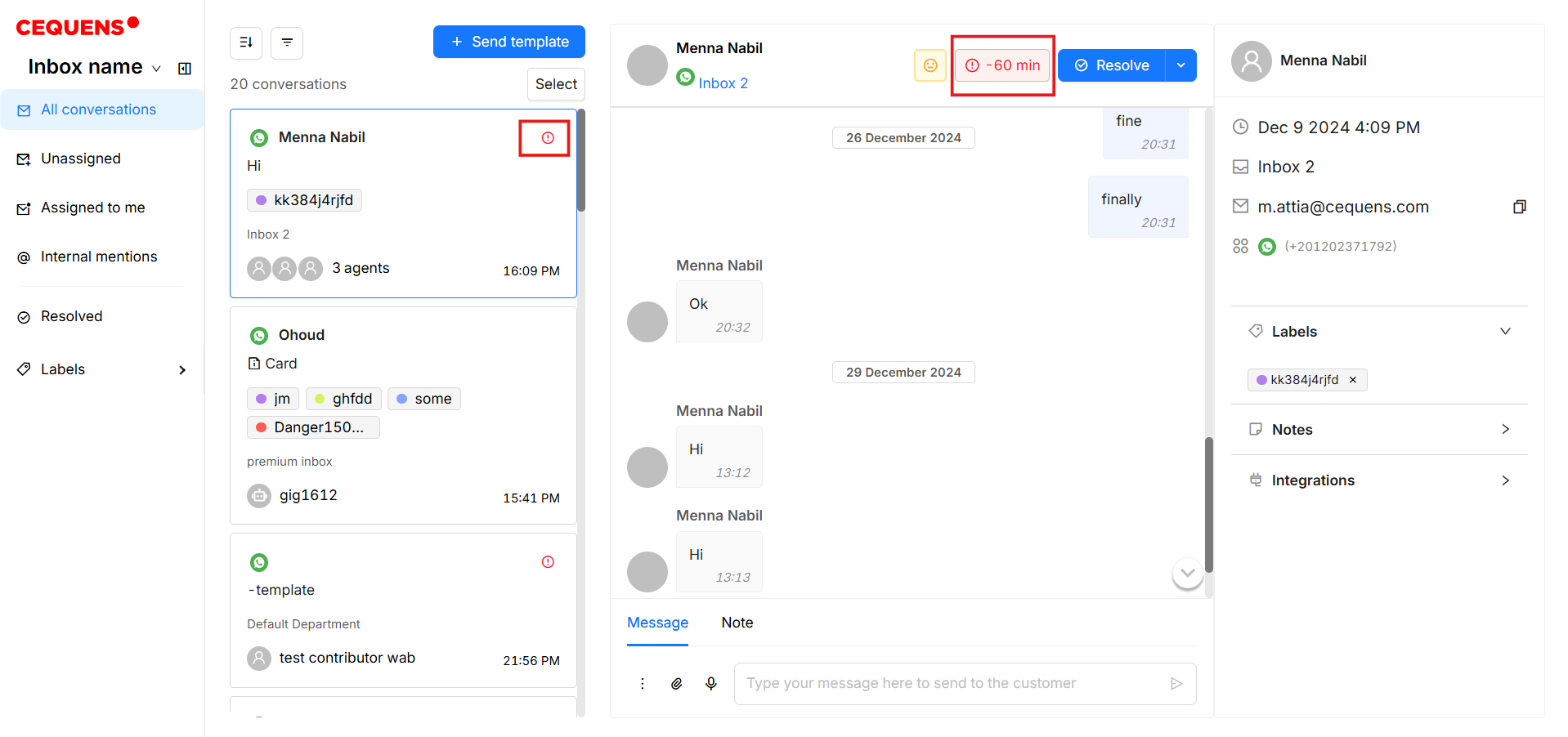Click Menna Nabil profile avatar in details panel
The width and height of the screenshot is (1568, 737).
[x=1252, y=61]
